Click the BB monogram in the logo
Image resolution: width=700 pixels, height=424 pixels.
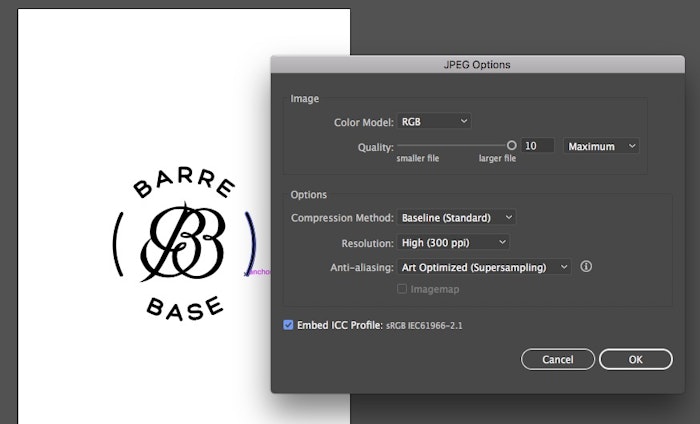184,242
